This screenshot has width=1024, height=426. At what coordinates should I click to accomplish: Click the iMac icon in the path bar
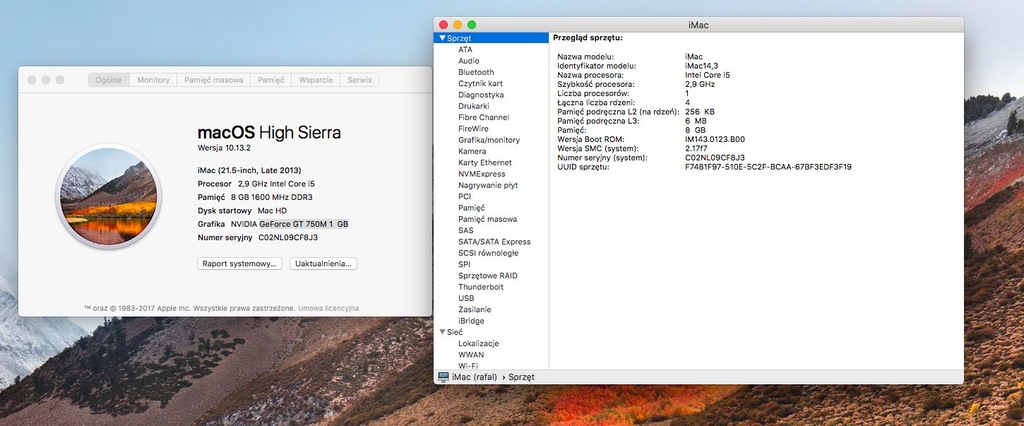[x=443, y=377]
